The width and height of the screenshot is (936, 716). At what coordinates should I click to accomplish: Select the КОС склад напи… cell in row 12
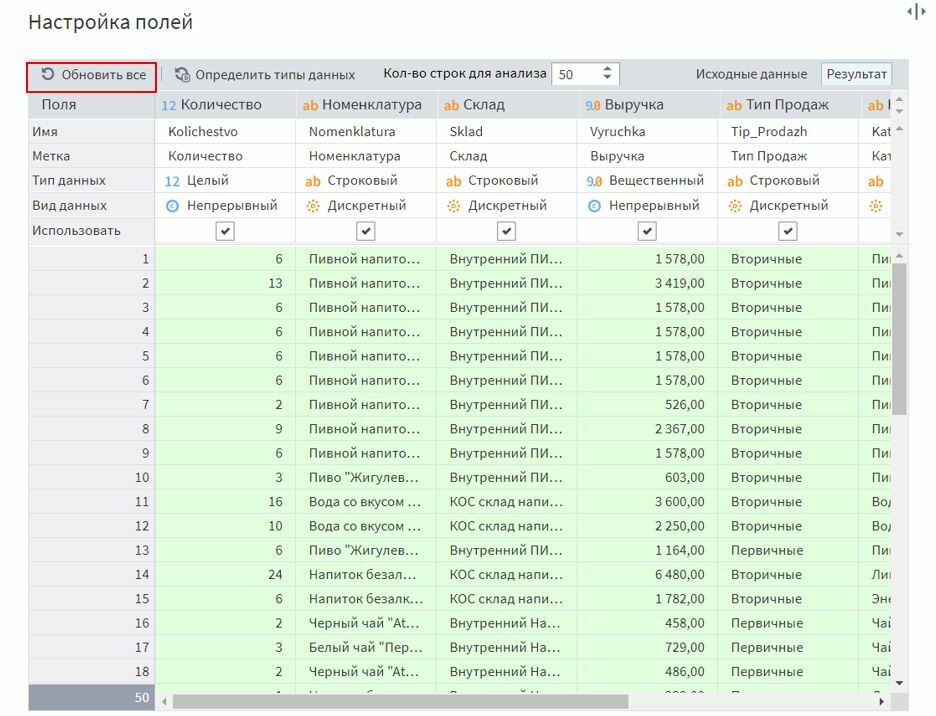507,526
